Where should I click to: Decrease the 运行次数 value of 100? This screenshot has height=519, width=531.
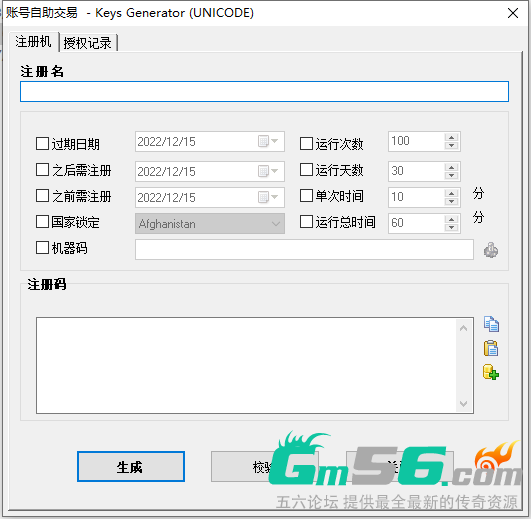[451, 146]
